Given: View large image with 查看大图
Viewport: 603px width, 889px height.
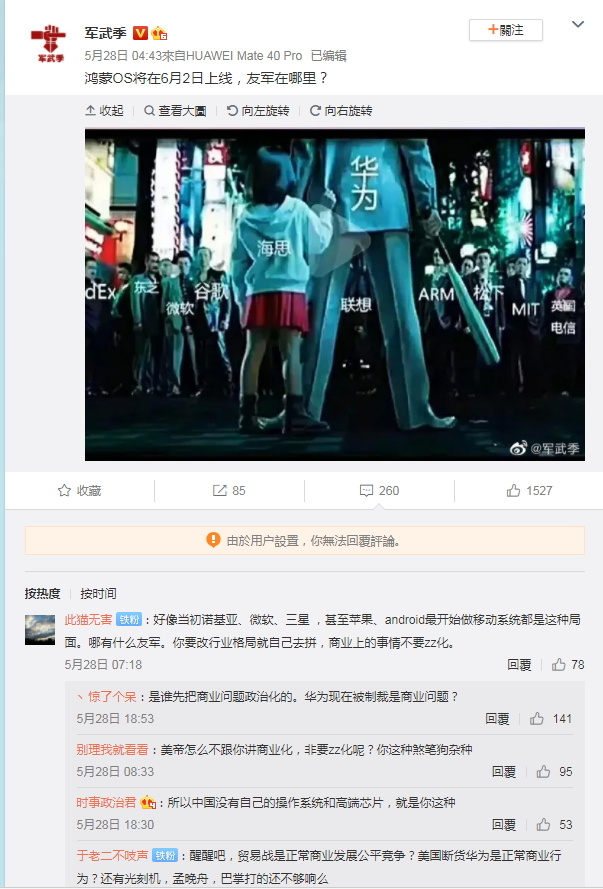Looking at the screenshot, I should click(175, 111).
